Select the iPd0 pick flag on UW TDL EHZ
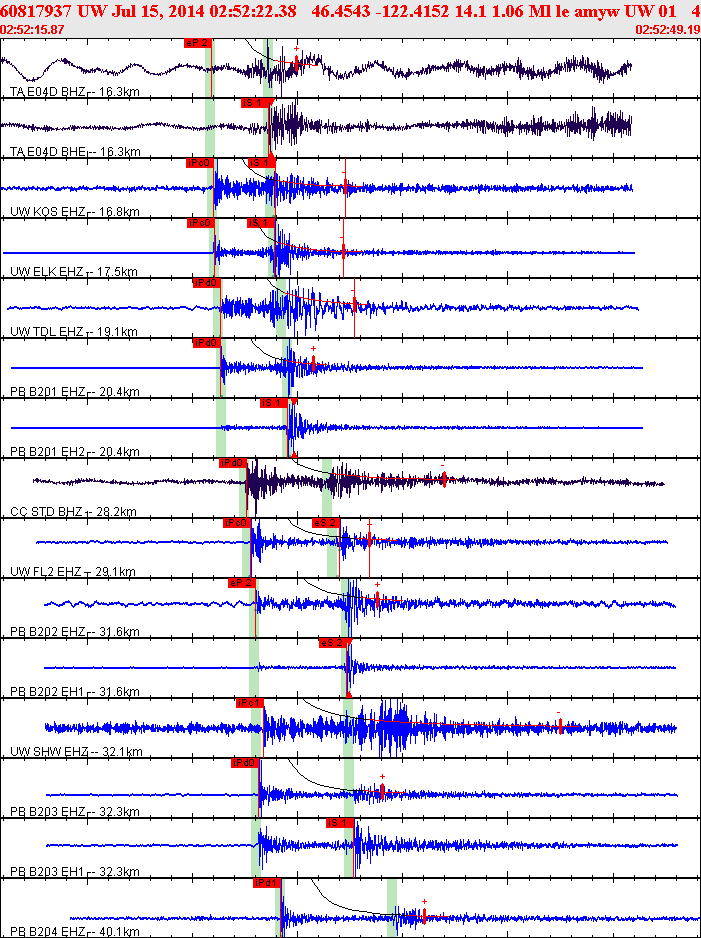The height and width of the screenshot is (938, 701). pyautogui.click(x=207, y=283)
